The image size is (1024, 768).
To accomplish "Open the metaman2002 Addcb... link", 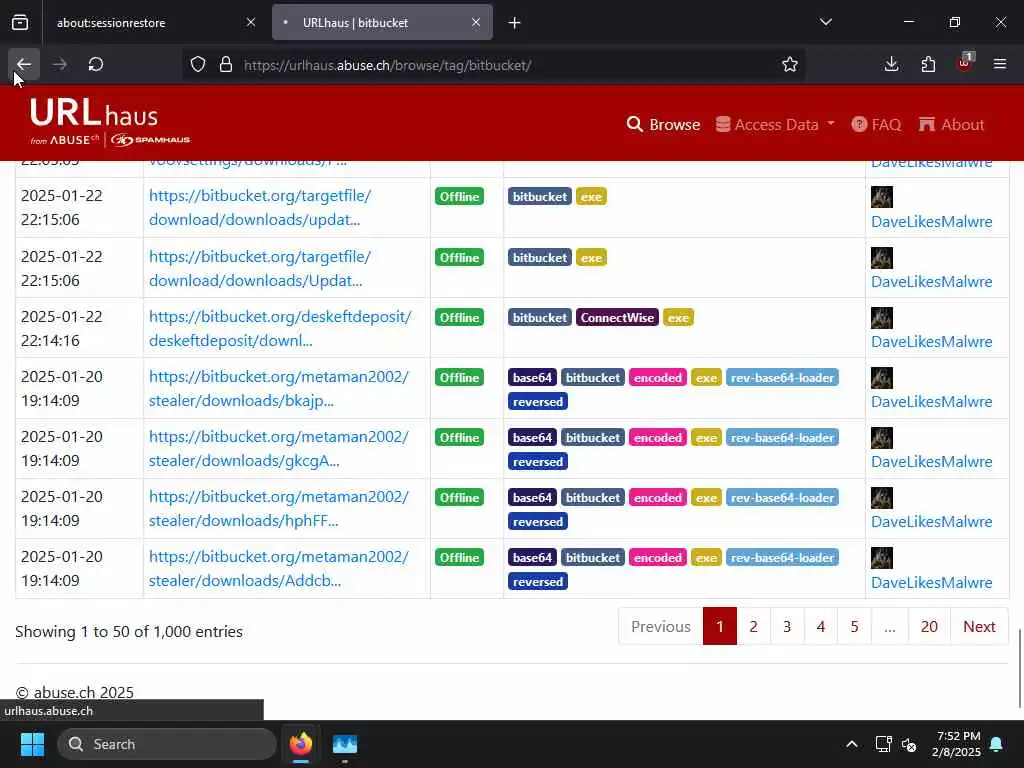I will pos(279,569).
